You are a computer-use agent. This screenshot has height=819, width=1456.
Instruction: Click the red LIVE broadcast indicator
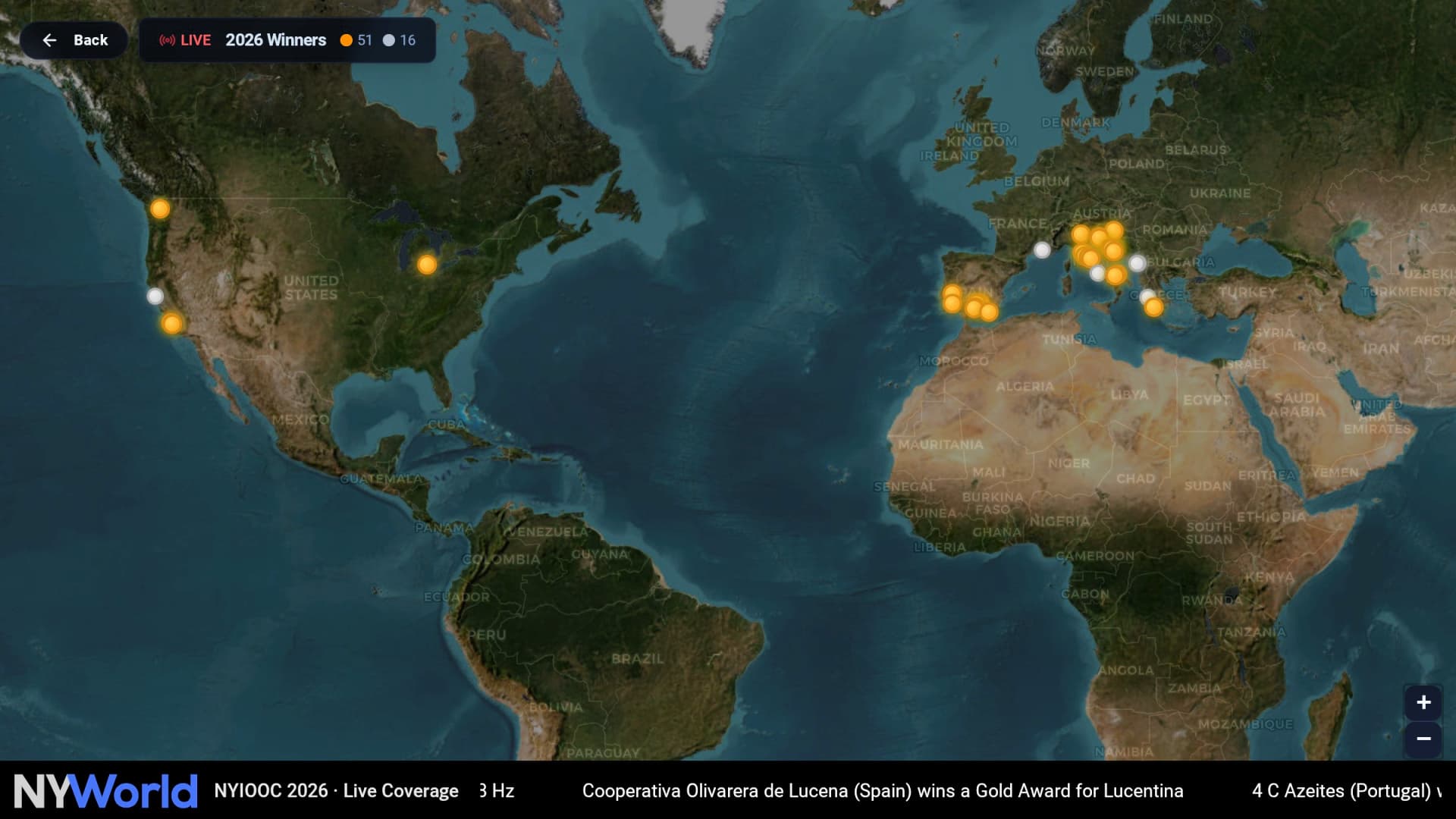pos(184,40)
